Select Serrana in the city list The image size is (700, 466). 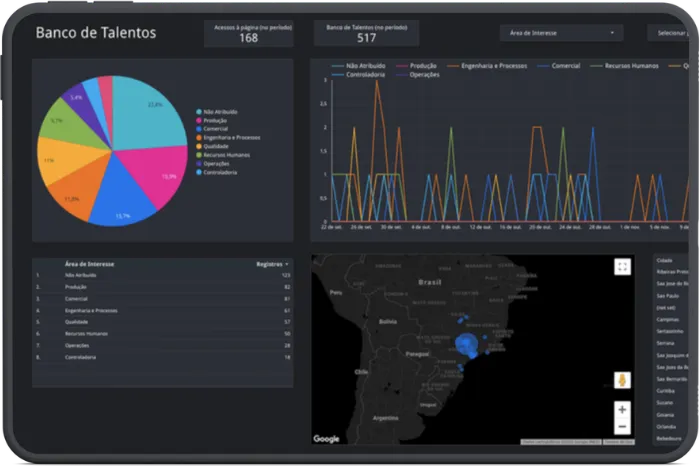click(665, 343)
